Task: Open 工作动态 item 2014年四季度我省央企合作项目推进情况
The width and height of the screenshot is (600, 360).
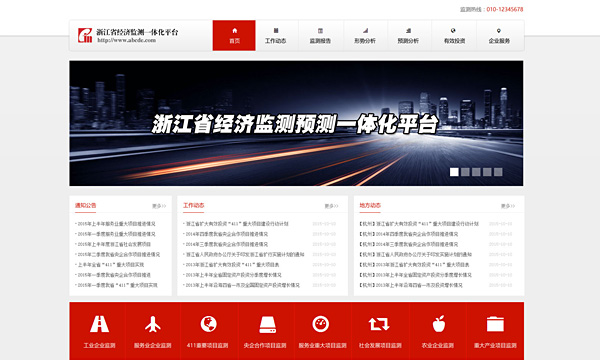Action: click(227, 234)
